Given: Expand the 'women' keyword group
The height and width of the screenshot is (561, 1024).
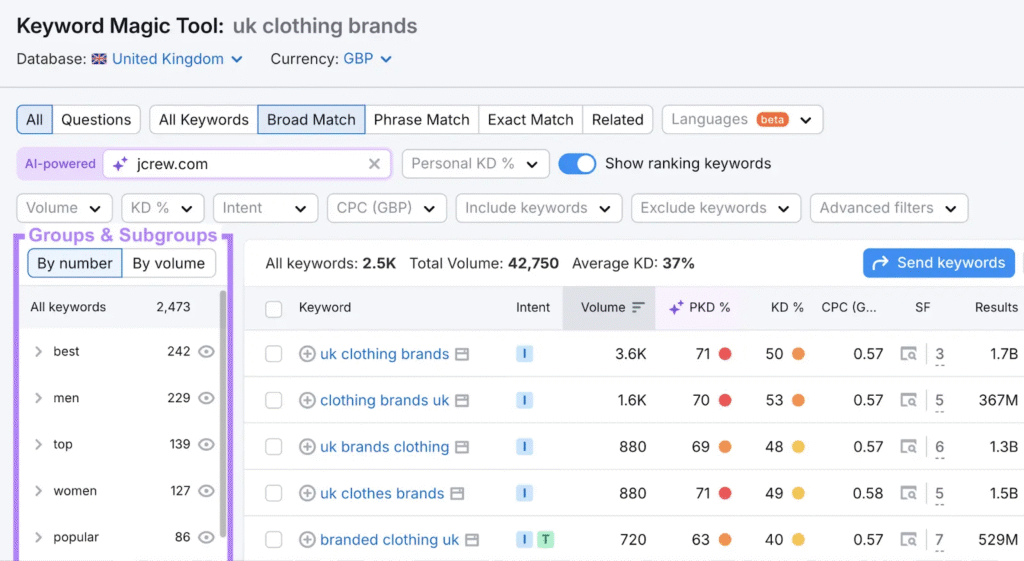Looking at the screenshot, I should coord(39,490).
